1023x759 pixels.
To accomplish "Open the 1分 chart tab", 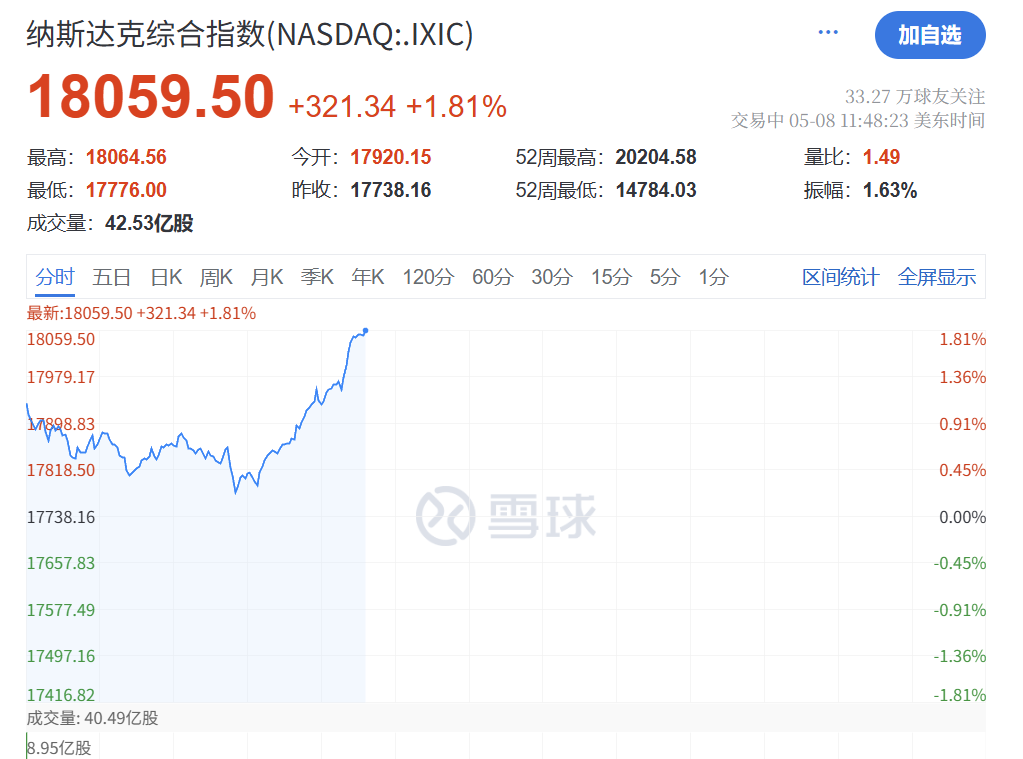I will [x=713, y=277].
